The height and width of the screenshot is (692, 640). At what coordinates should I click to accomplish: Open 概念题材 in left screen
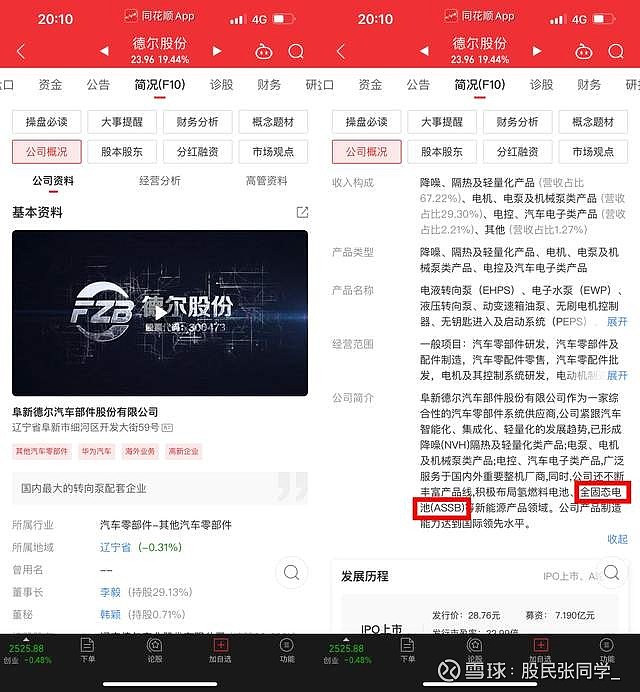pyautogui.click(x=273, y=122)
